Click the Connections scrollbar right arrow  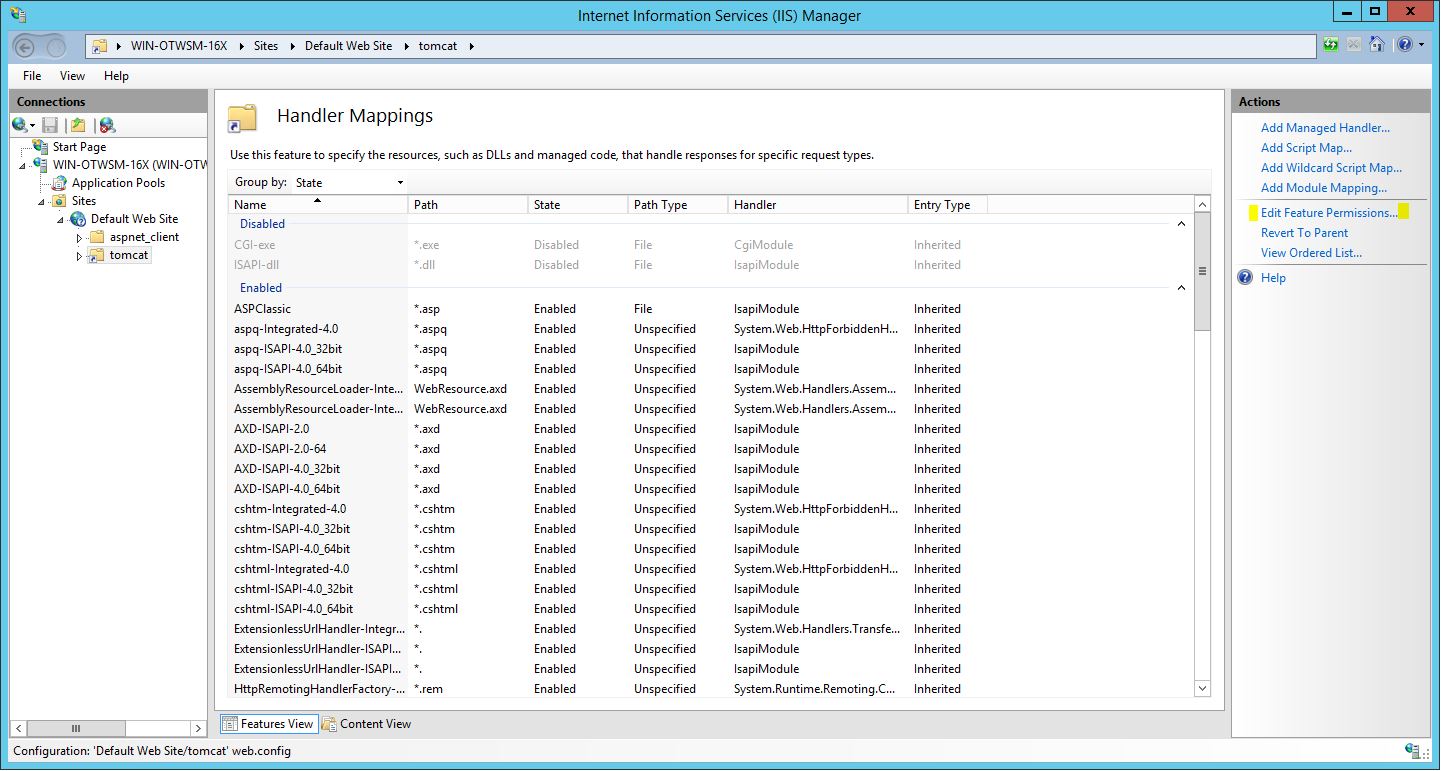tap(198, 728)
